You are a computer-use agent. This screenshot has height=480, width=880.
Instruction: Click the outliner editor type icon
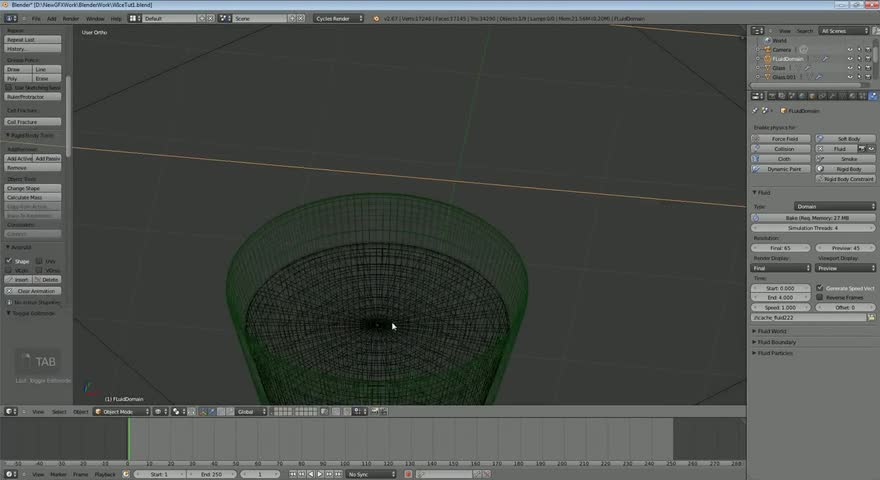[x=758, y=31]
